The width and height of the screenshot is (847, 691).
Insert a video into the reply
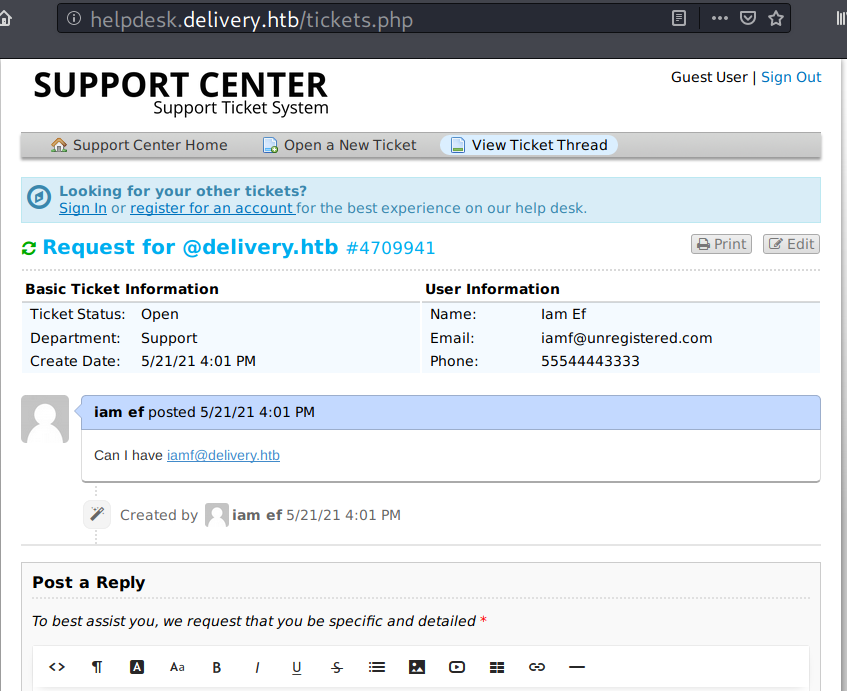(457, 667)
